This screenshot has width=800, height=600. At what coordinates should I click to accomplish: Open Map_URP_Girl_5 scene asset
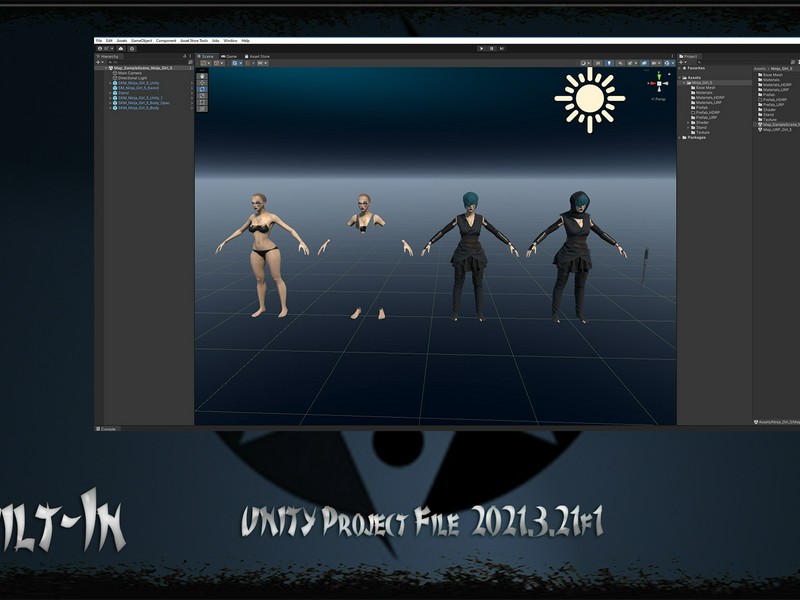775,130
